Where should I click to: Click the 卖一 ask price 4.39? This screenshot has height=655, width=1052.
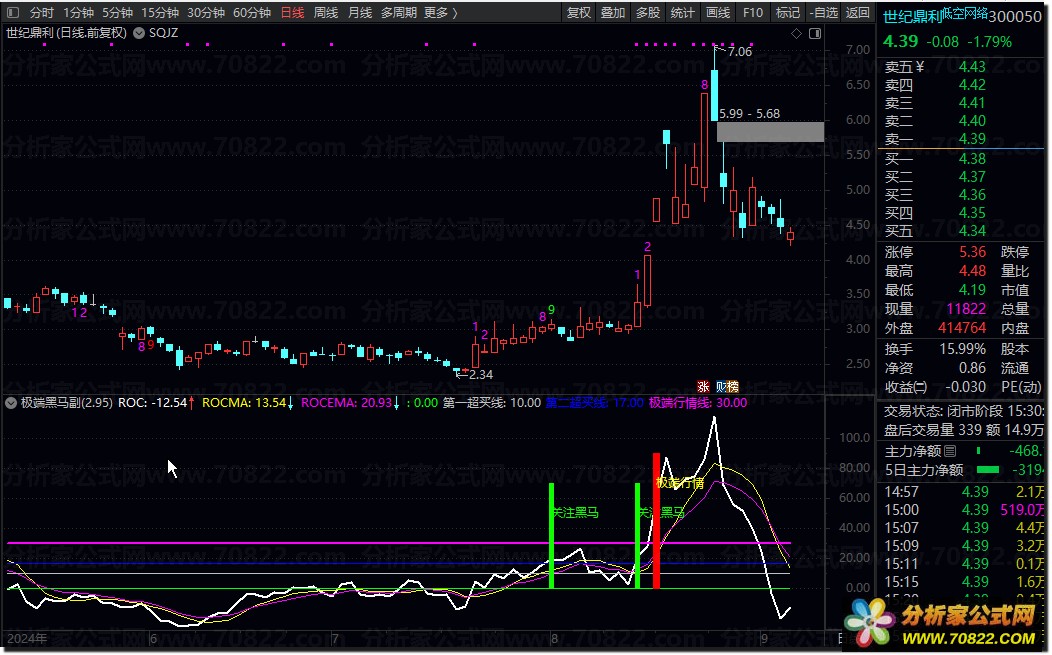tap(972, 139)
